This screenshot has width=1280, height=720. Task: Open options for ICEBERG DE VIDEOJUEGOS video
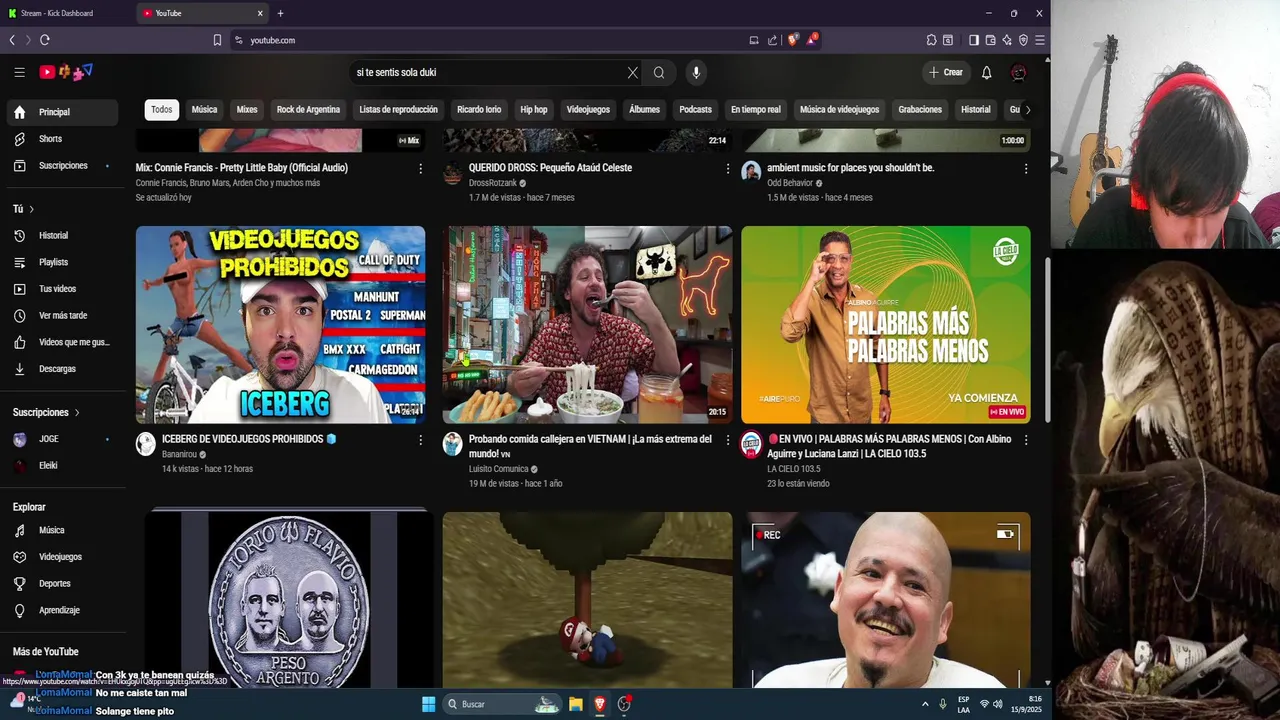420,440
